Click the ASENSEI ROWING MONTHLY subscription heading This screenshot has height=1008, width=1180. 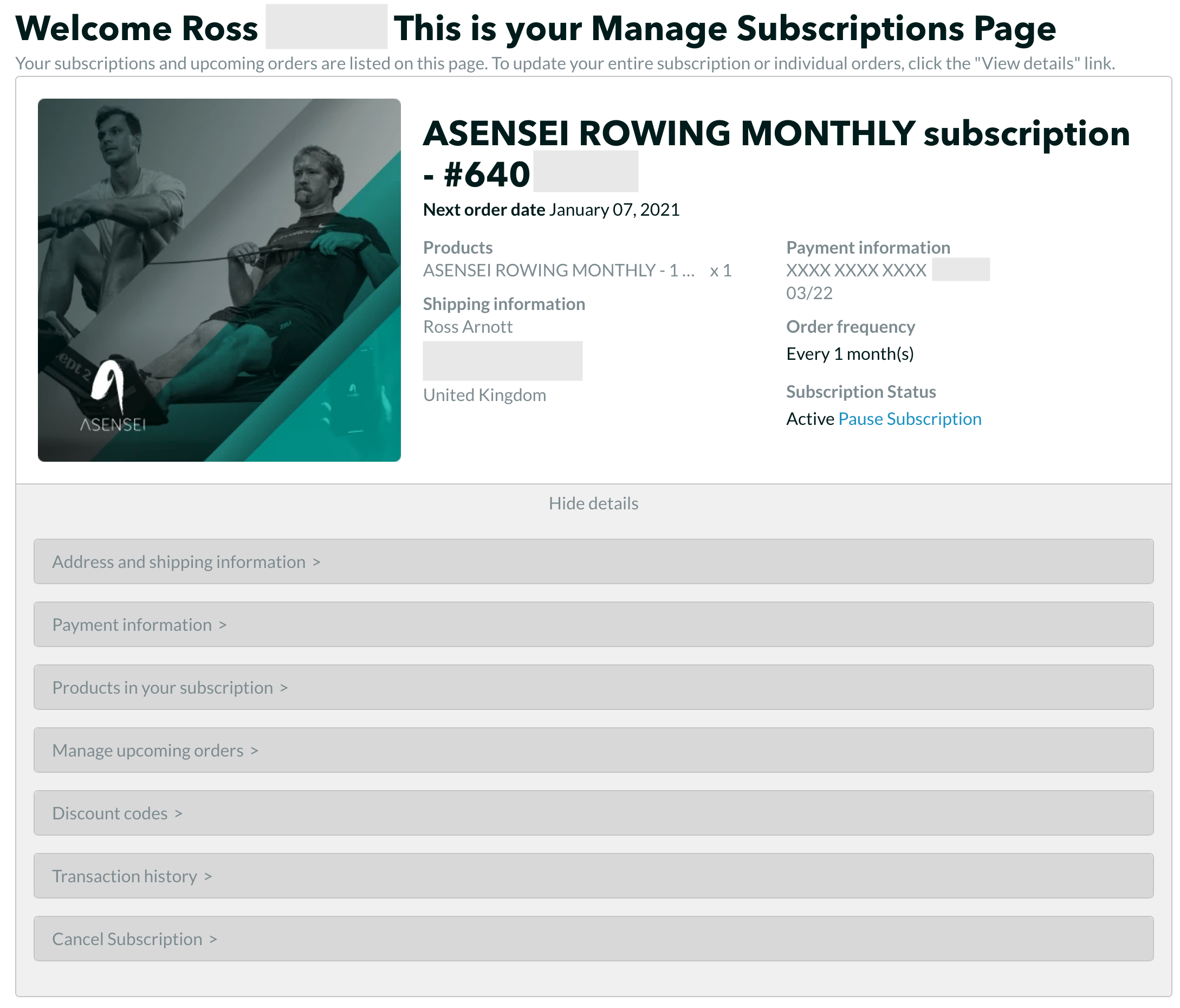click(776, 154)
